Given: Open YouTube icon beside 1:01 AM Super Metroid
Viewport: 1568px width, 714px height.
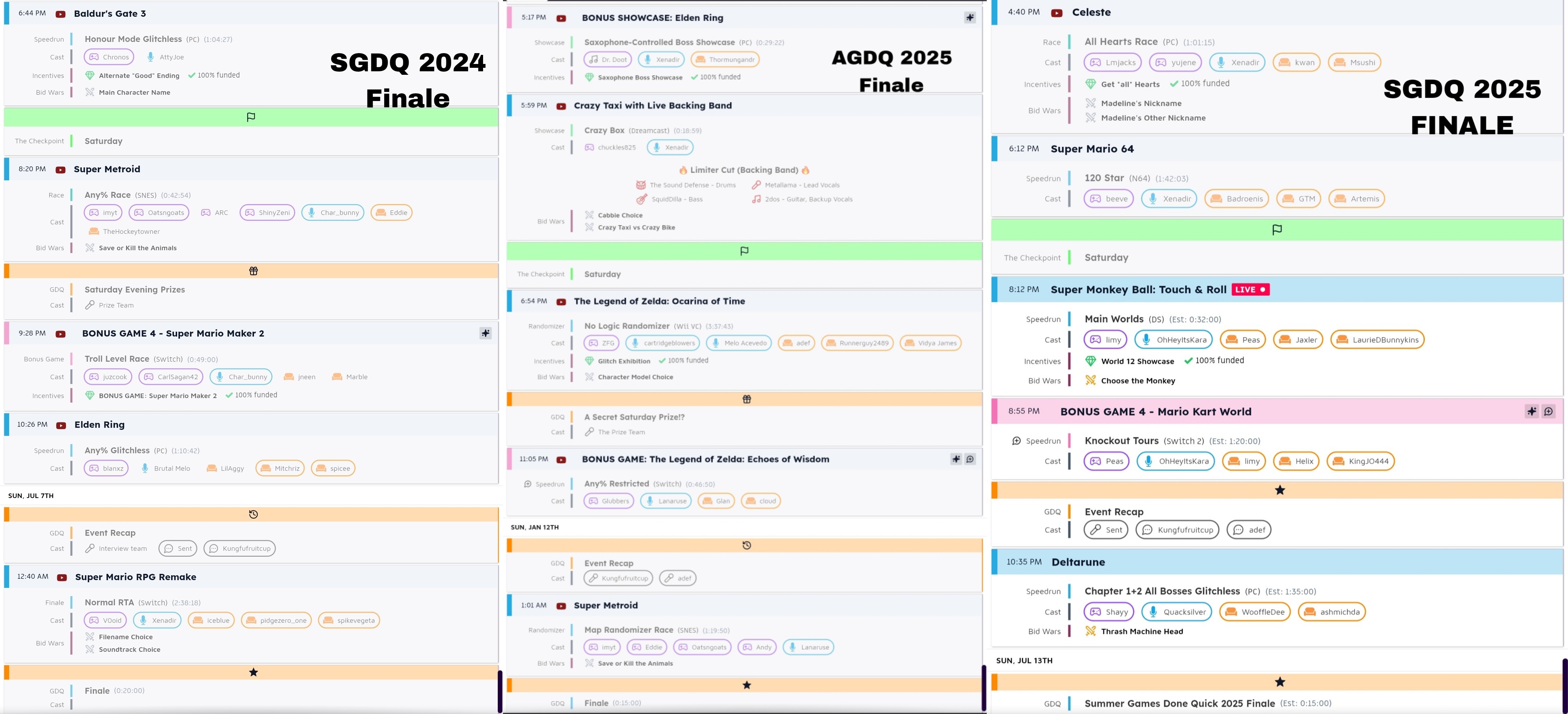Looking at the screenshot, I should [x=561, y=606].
